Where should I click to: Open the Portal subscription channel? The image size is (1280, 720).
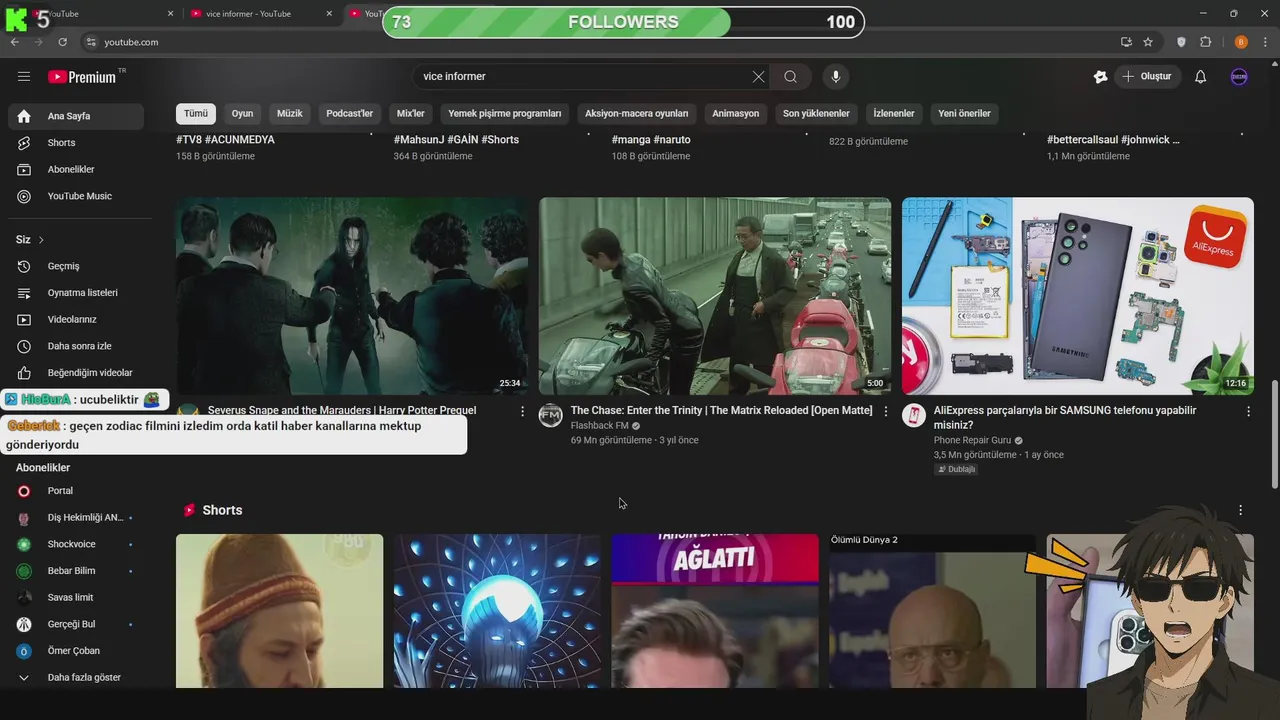click(x=76, y=491)
